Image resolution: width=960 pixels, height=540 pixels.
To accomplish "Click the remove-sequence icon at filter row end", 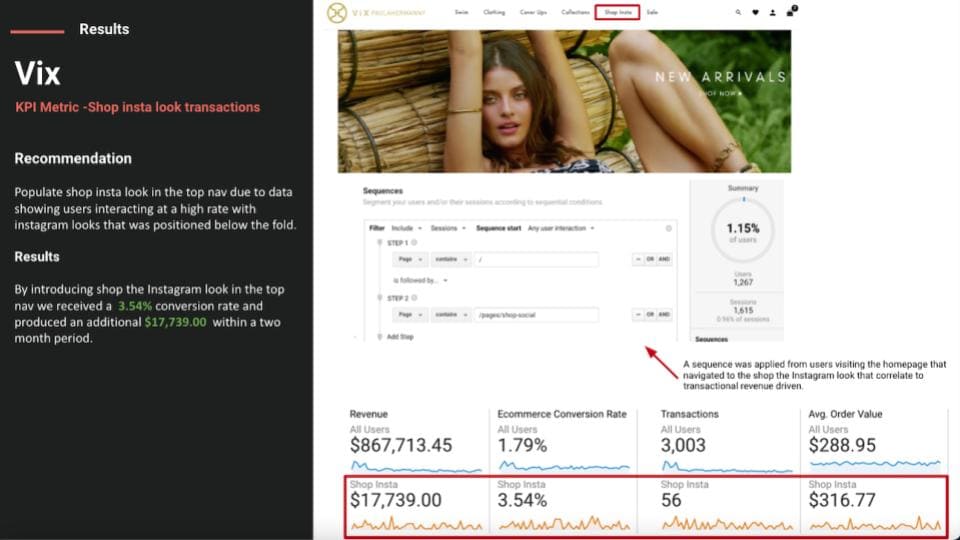I will pyautogui.click(x=669, y=228).
